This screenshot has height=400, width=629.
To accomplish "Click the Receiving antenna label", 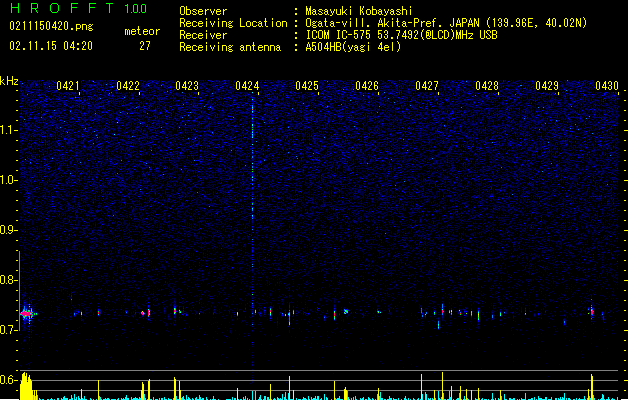I will 230,47.
